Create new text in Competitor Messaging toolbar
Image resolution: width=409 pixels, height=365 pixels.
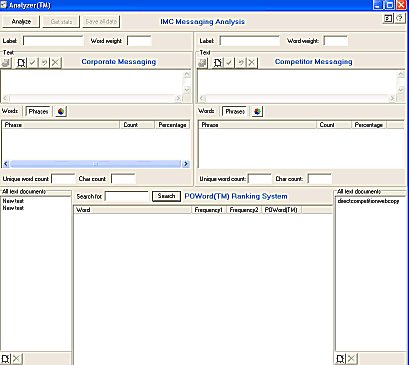click(x=218, y=62)
